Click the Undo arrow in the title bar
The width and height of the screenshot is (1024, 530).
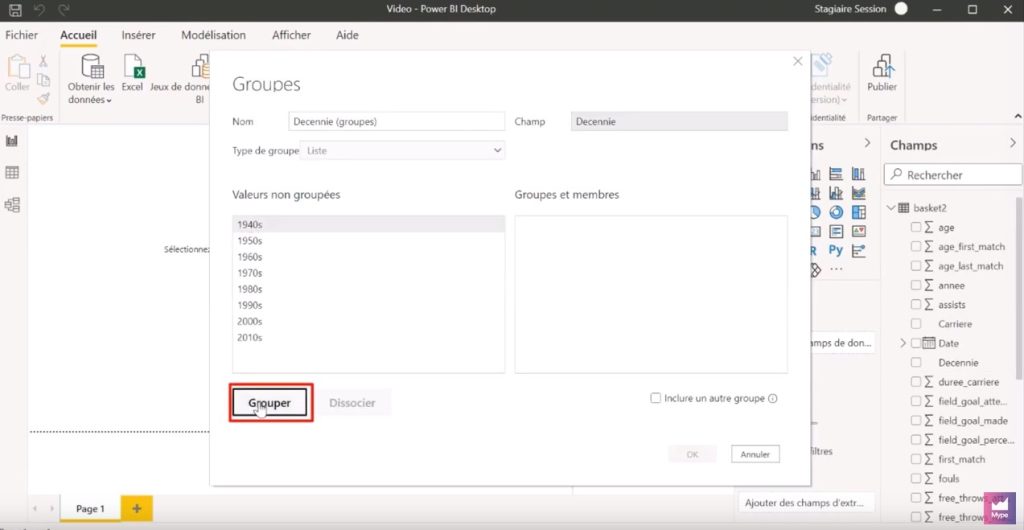[39, 10]
